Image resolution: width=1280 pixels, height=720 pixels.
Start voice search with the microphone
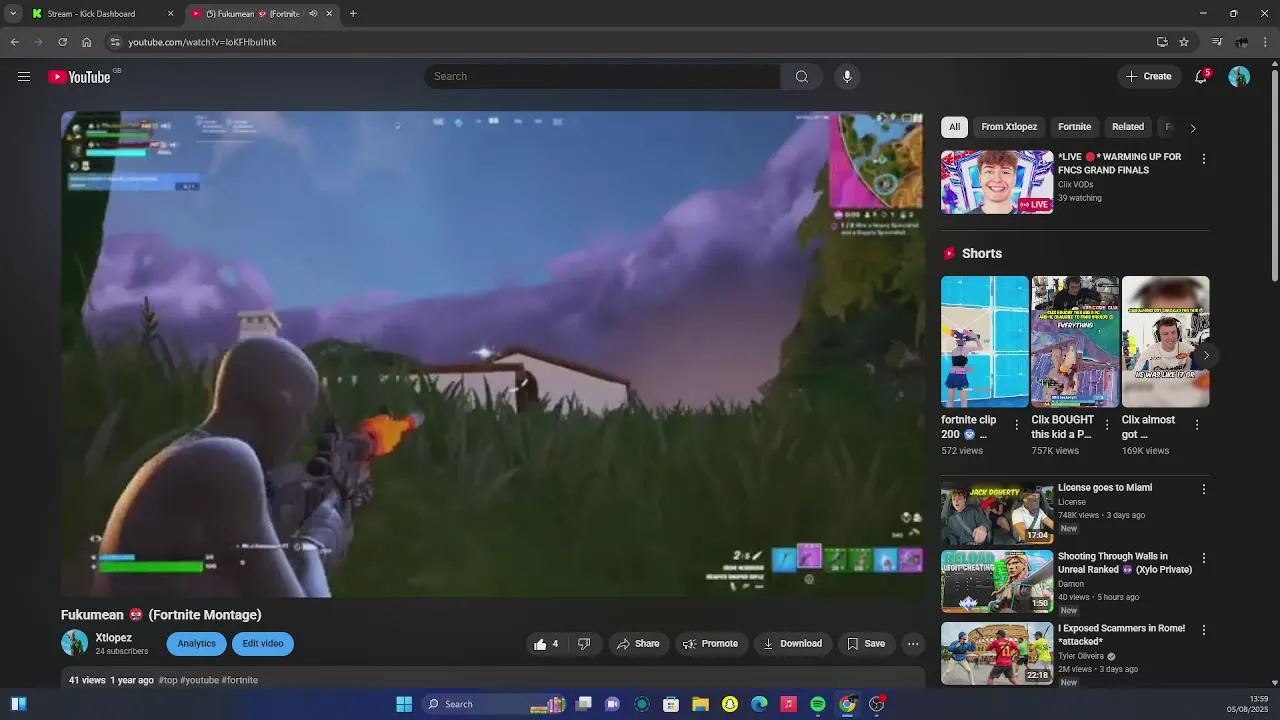(847, 77)
